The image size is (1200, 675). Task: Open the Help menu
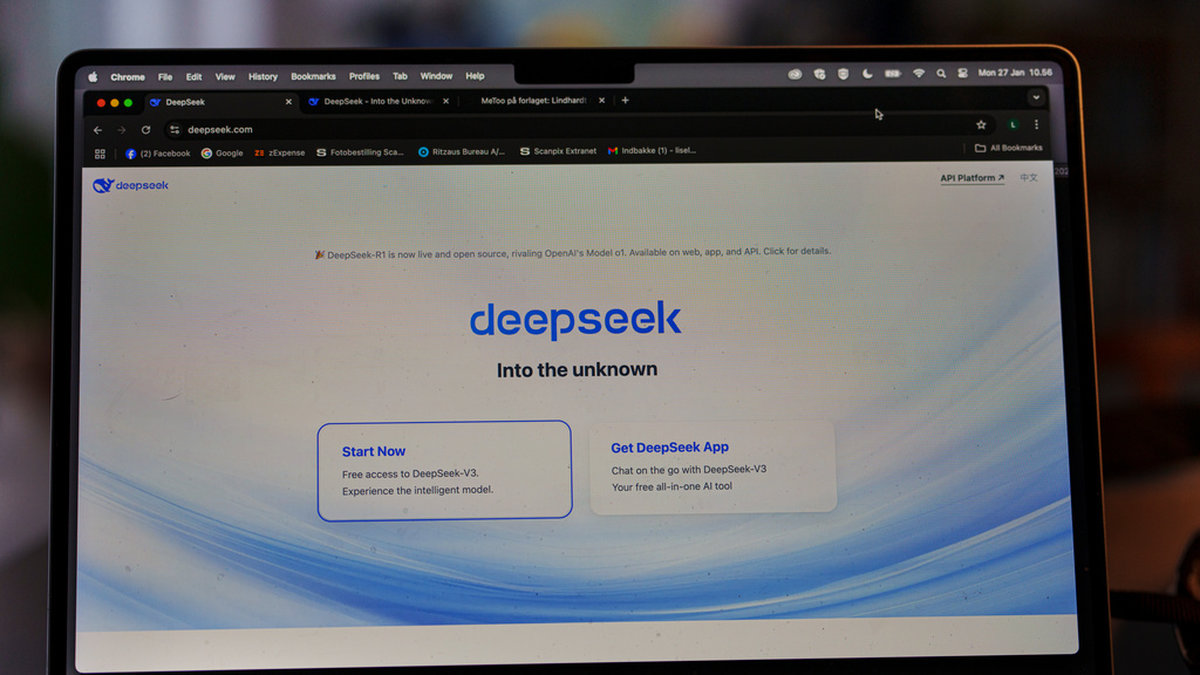pyautogui.click(x=475, y=77)
